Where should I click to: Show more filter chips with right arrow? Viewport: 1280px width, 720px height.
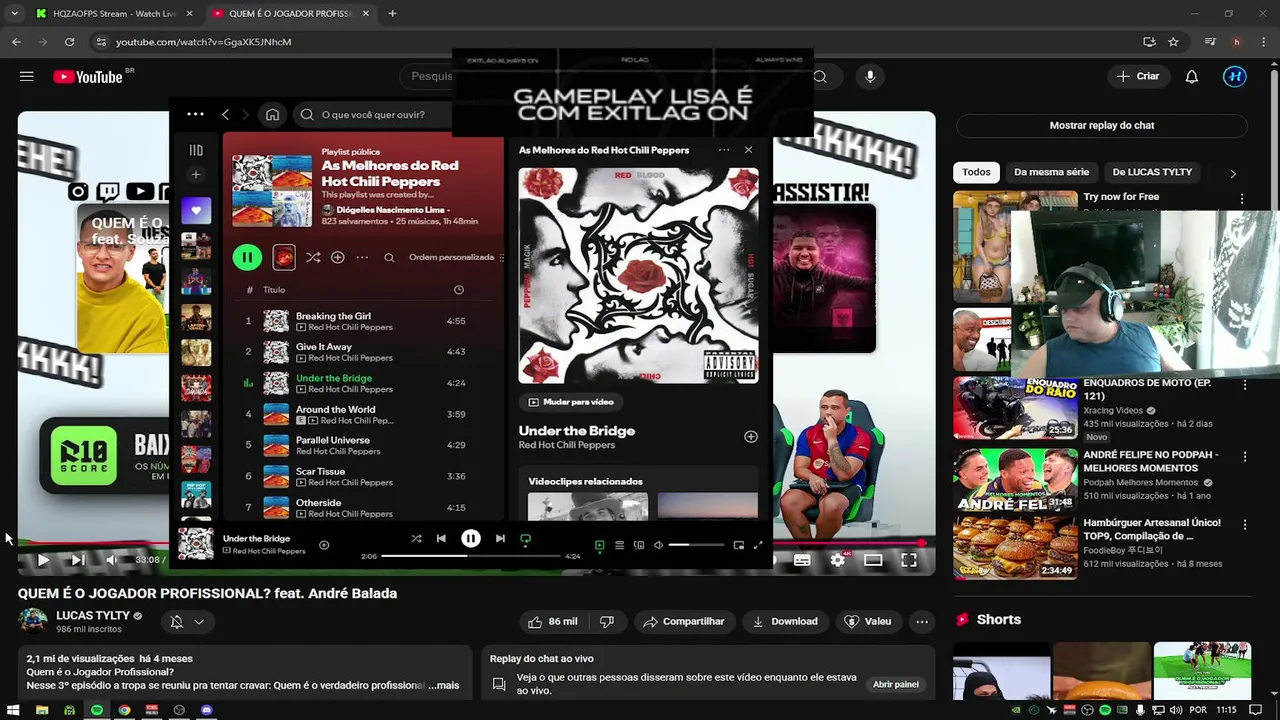point(1233,173)
